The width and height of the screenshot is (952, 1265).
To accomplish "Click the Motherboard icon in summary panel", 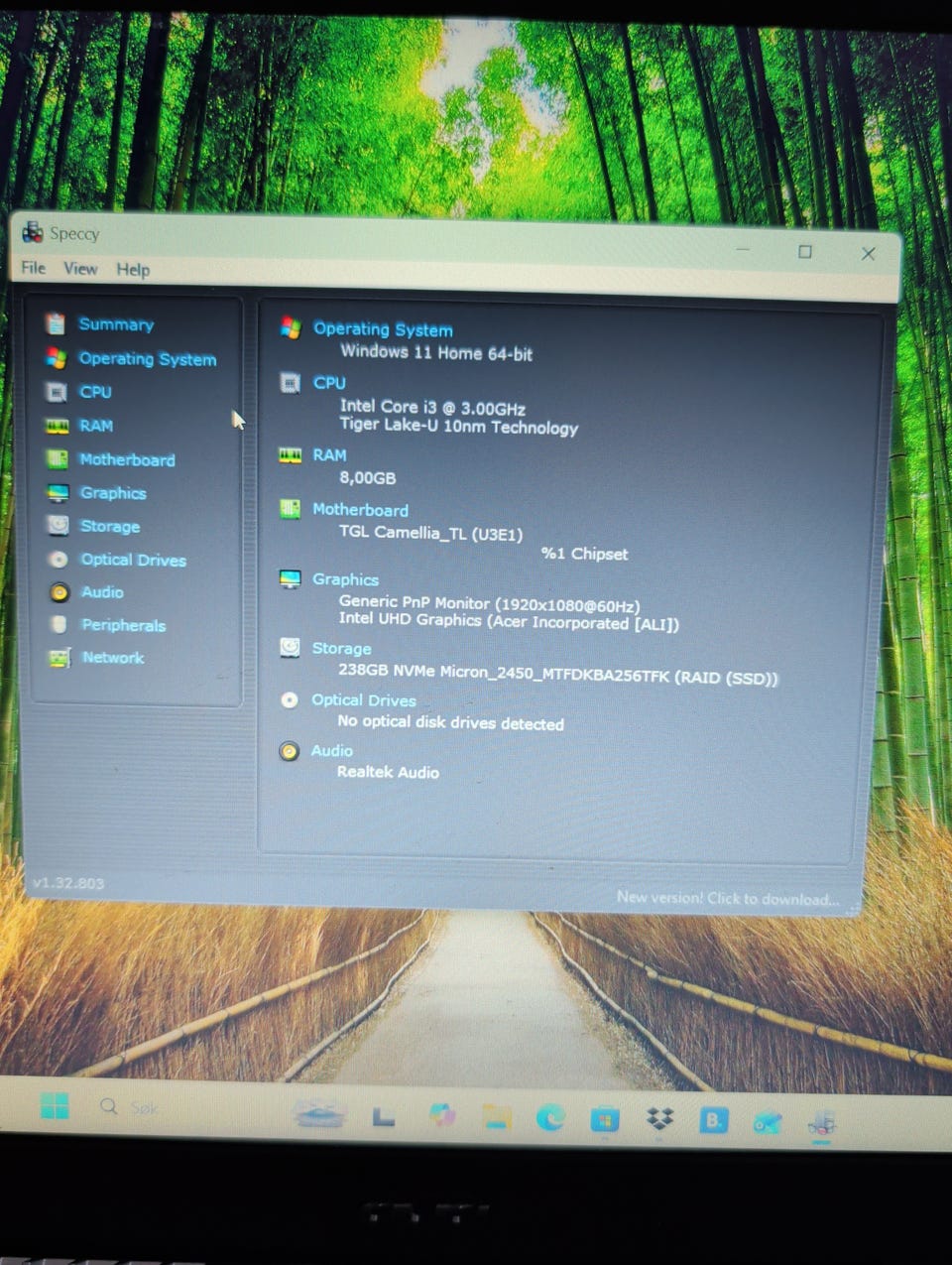I will 290,509.
